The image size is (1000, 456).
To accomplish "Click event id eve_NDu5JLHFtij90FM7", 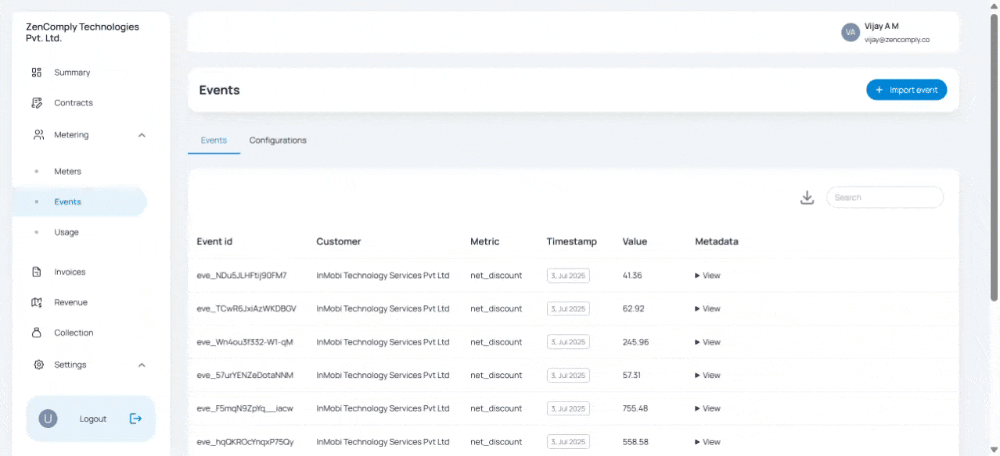I will pos(242,276).
